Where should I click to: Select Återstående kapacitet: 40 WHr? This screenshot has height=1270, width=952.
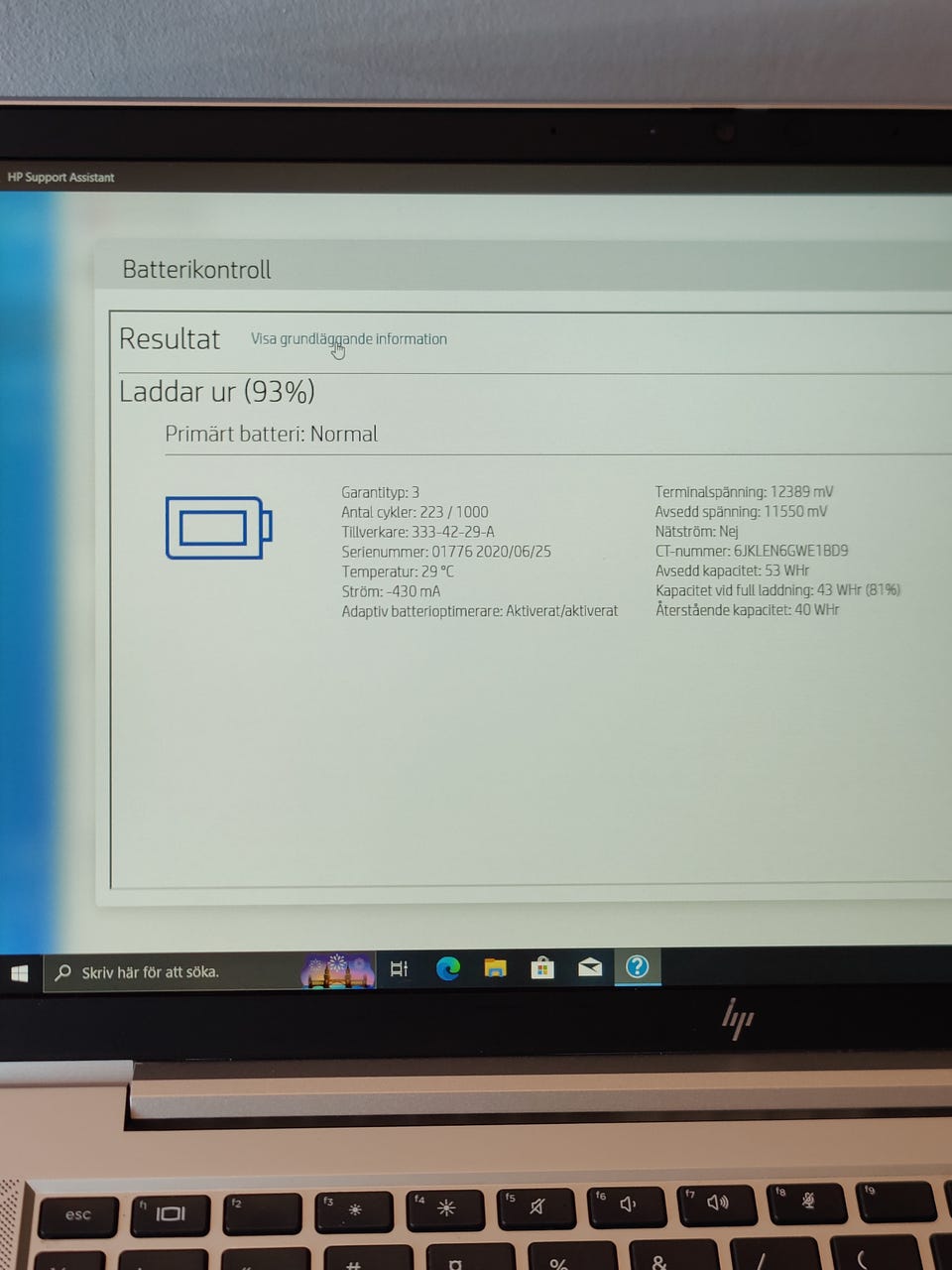[x=747, y=610]
